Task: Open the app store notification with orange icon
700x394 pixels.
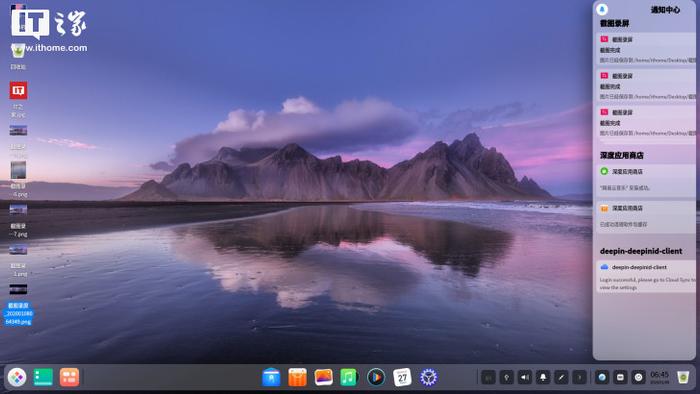Action: tap(645, 217)
